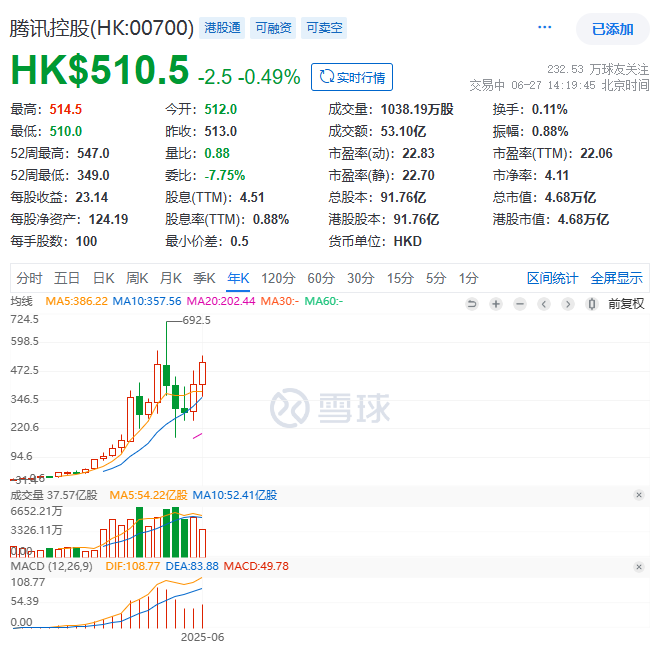The height and width of the screenshot is (648, 661).
Task: Switch to the 5分 chart tab
Action: click(436, 278)
